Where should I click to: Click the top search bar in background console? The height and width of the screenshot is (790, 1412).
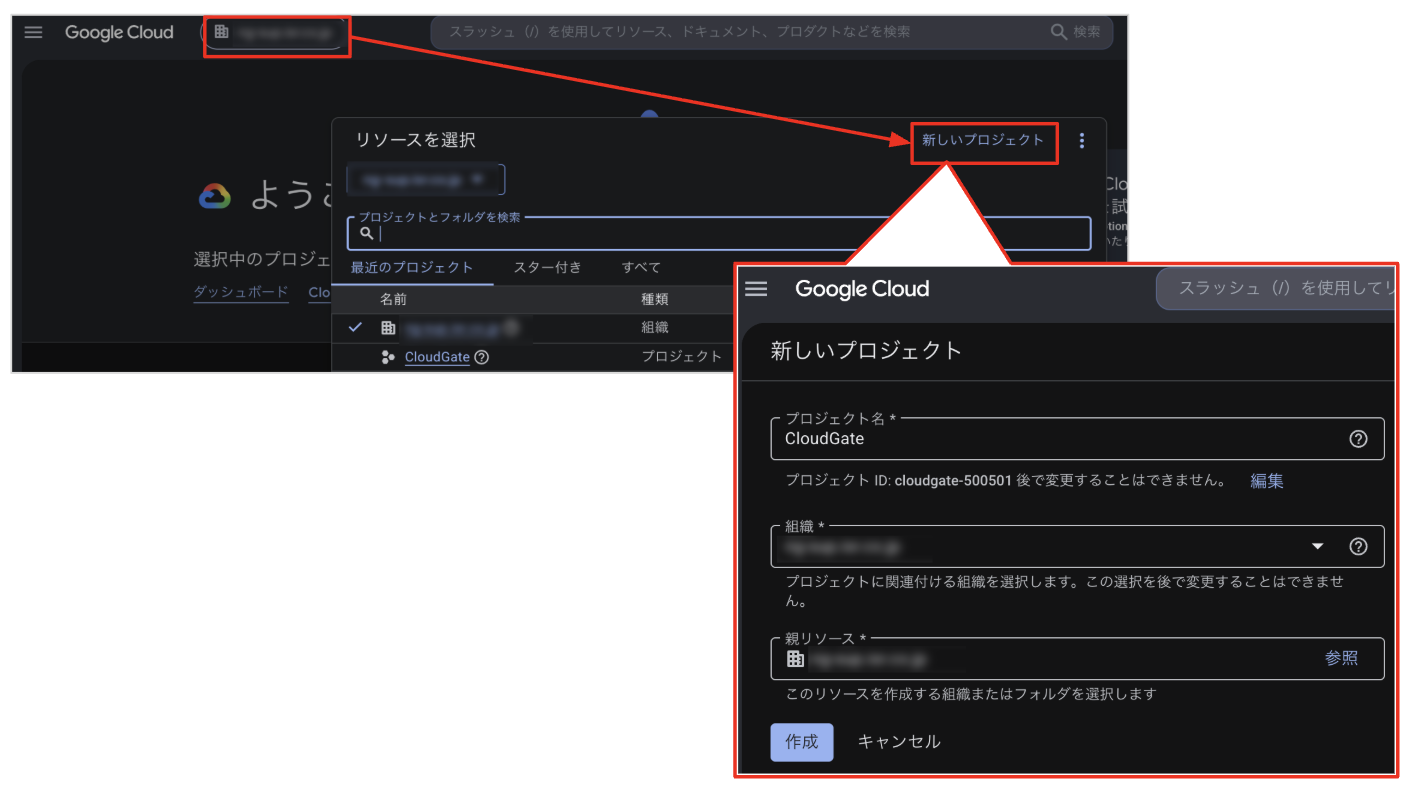[x=771, y=32]
